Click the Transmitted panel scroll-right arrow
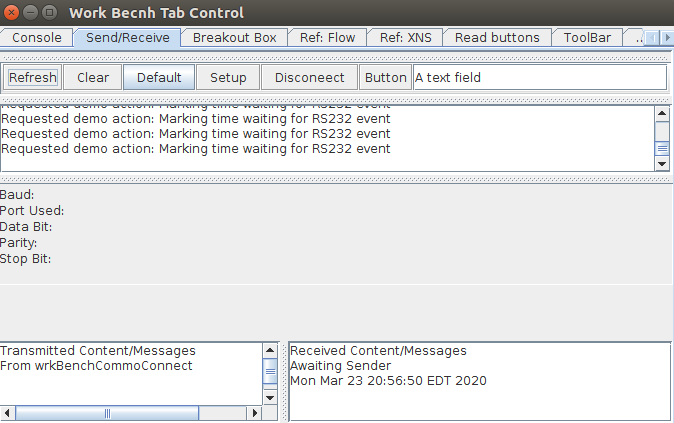Viewport: 674px width, 423px height. coord(254,412)
